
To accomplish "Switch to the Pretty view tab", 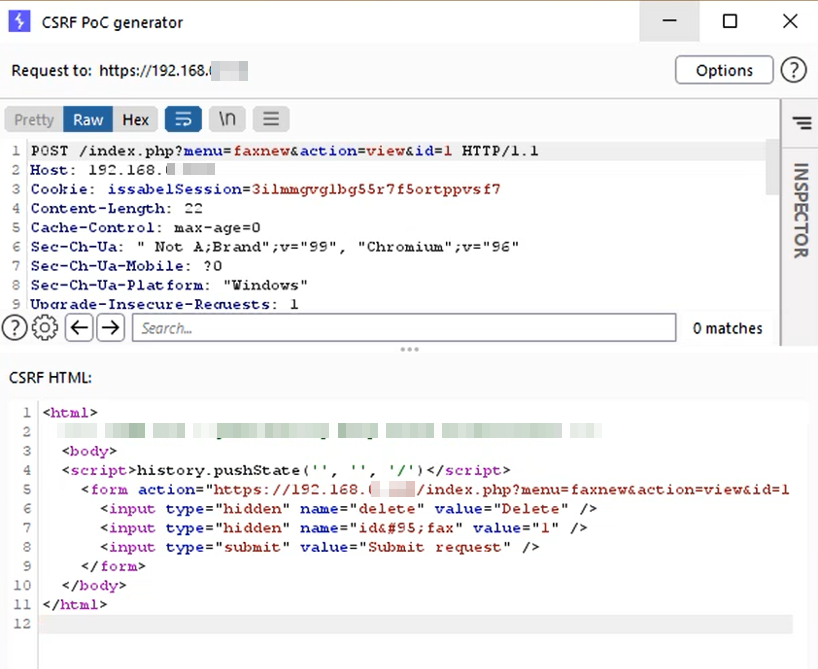I will click(34, 120).
